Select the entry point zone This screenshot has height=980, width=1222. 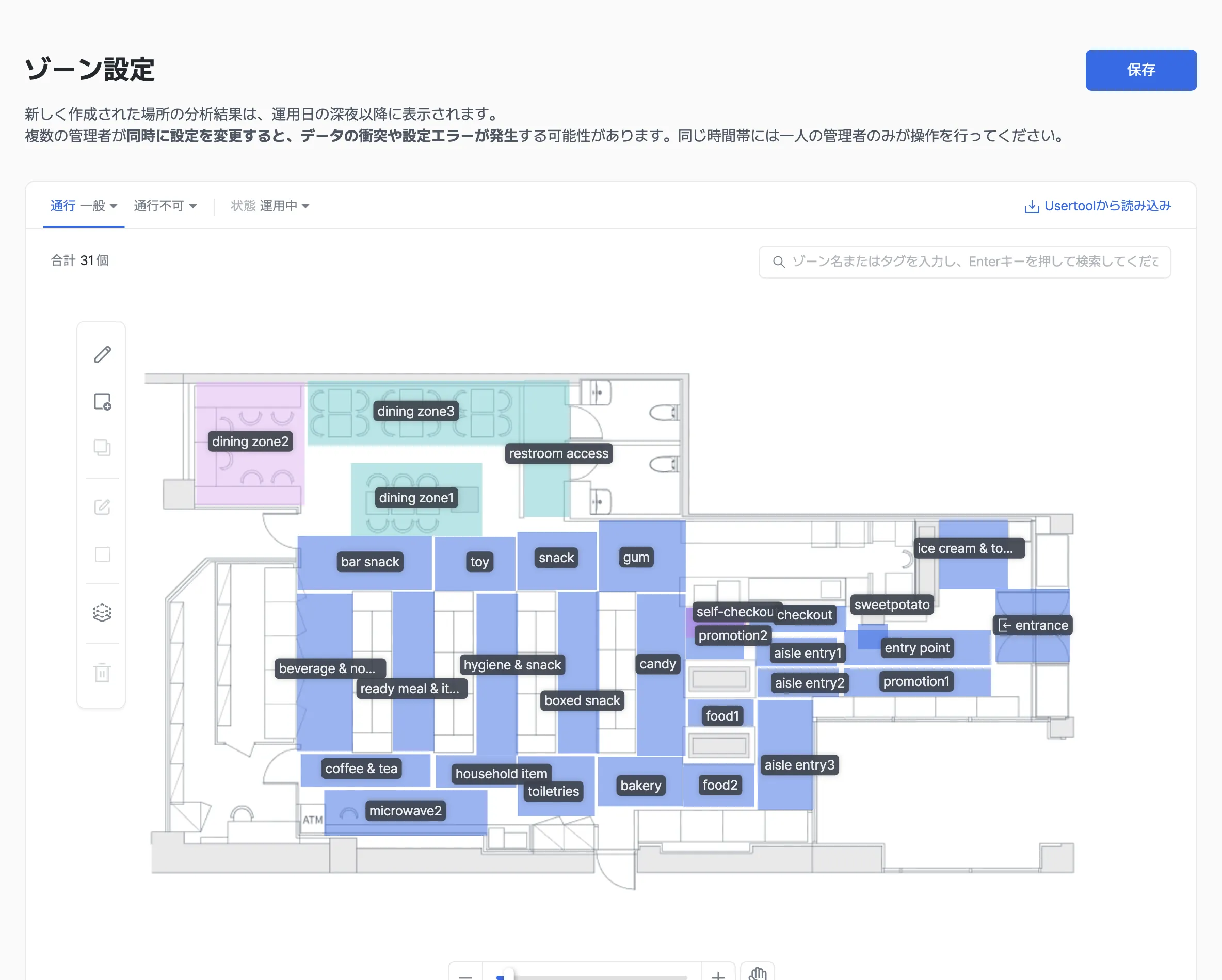[x=917, y=647]
